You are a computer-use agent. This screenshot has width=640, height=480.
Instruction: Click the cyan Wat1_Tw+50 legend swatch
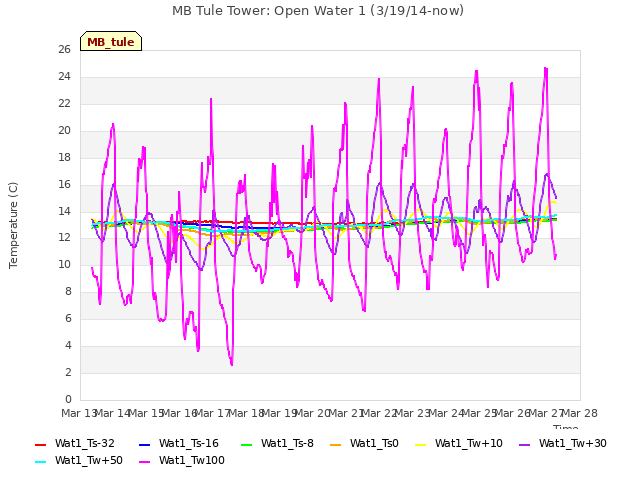pyautogui.click(x=41, y=462)
